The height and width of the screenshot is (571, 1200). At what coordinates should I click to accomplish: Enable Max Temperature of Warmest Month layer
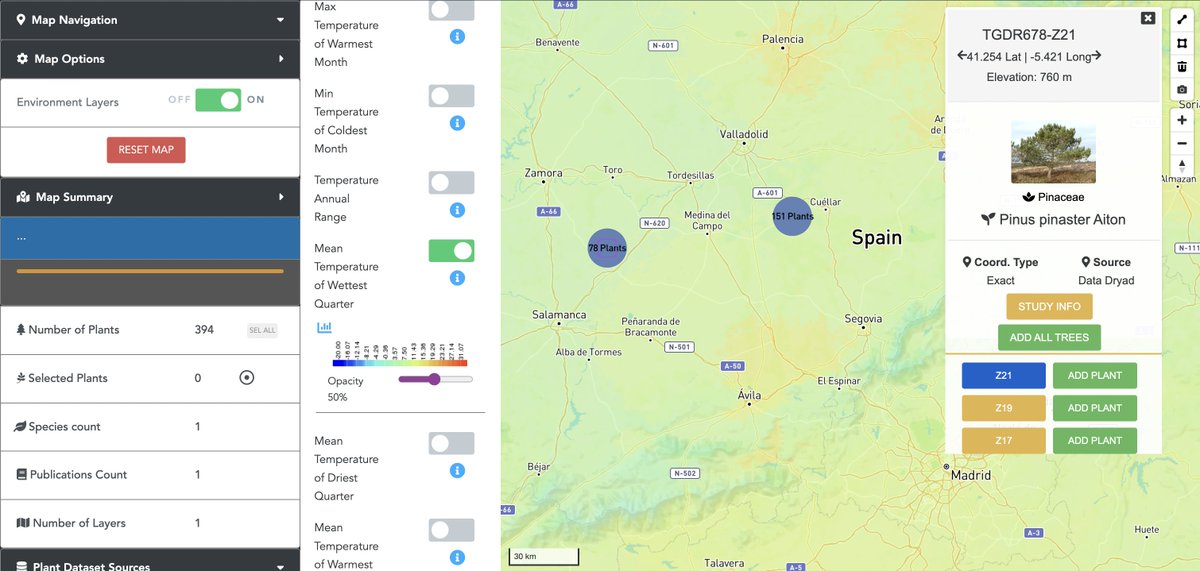click(x=451, y=10)
